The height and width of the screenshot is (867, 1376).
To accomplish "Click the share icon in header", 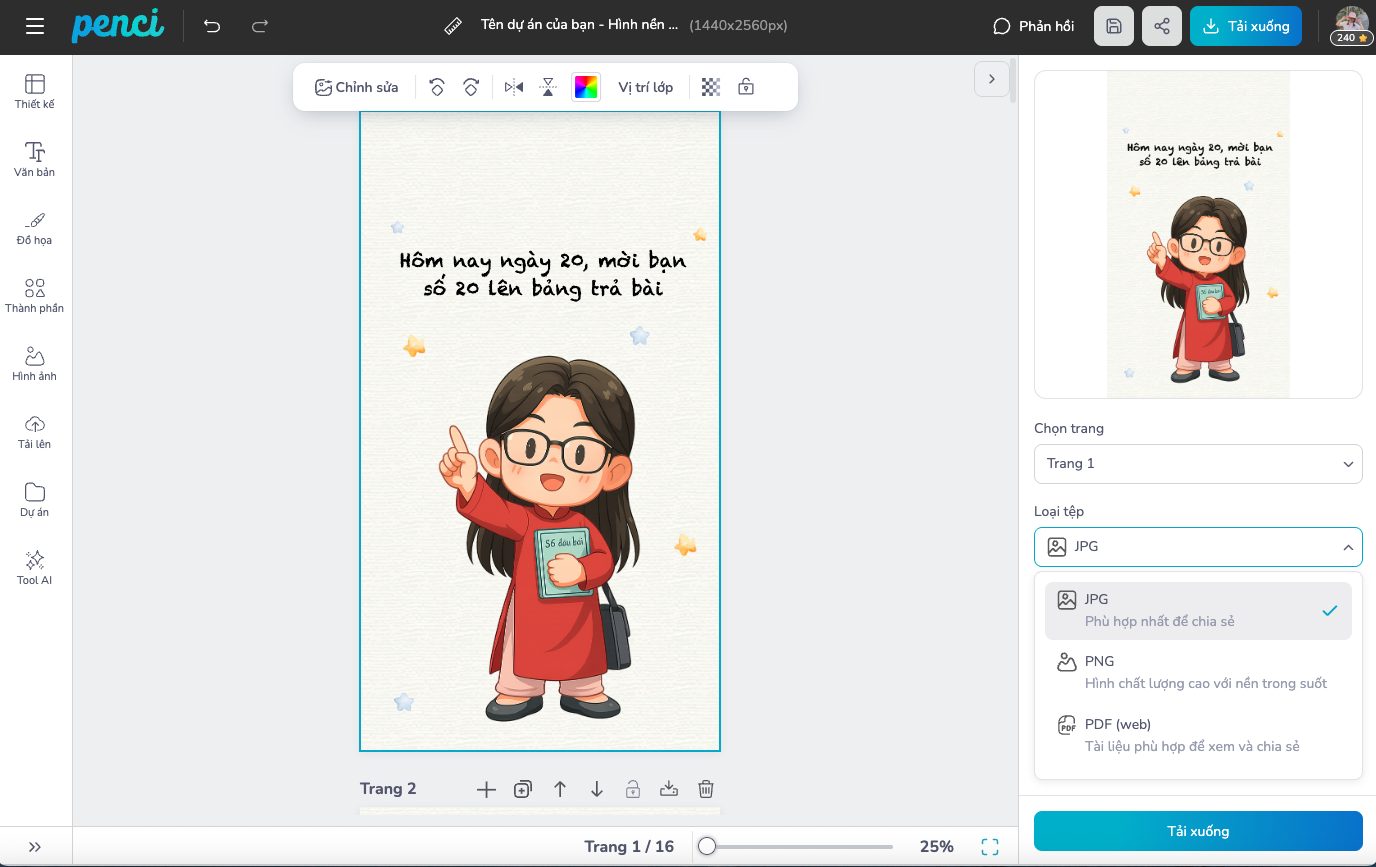I will 1161,26.
